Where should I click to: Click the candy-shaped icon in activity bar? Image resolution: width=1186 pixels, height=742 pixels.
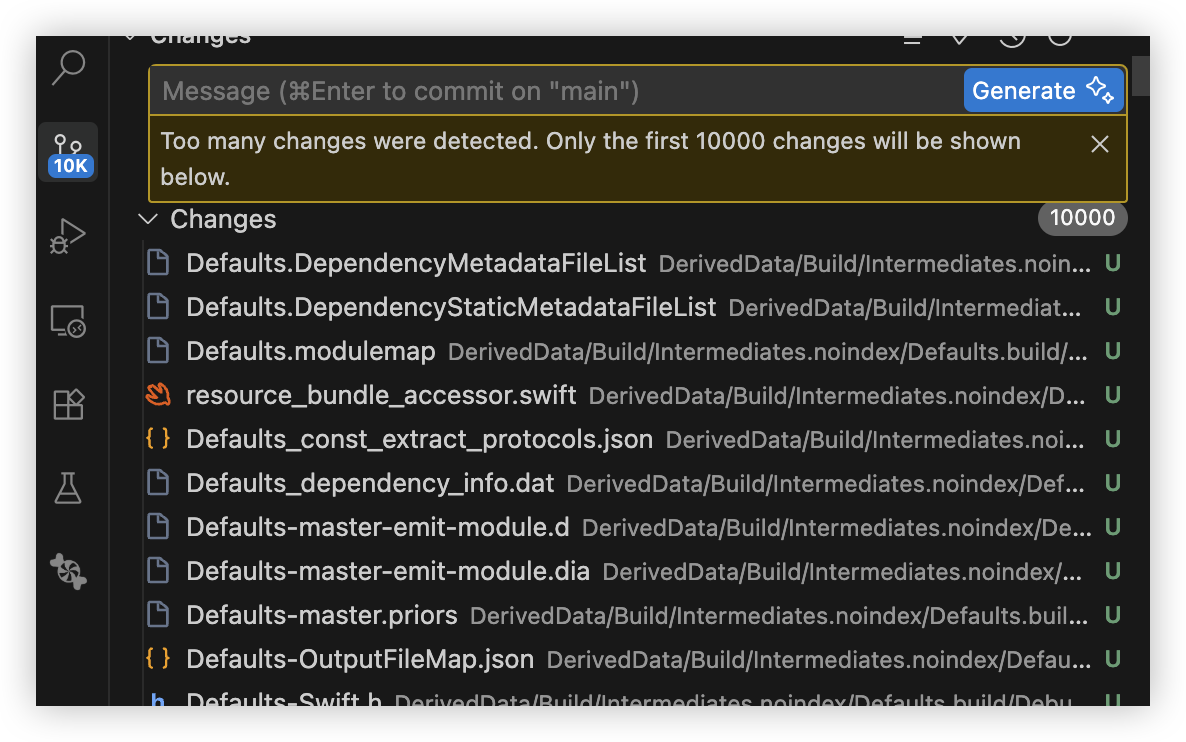pyautogui.click(x=68, y=571)
